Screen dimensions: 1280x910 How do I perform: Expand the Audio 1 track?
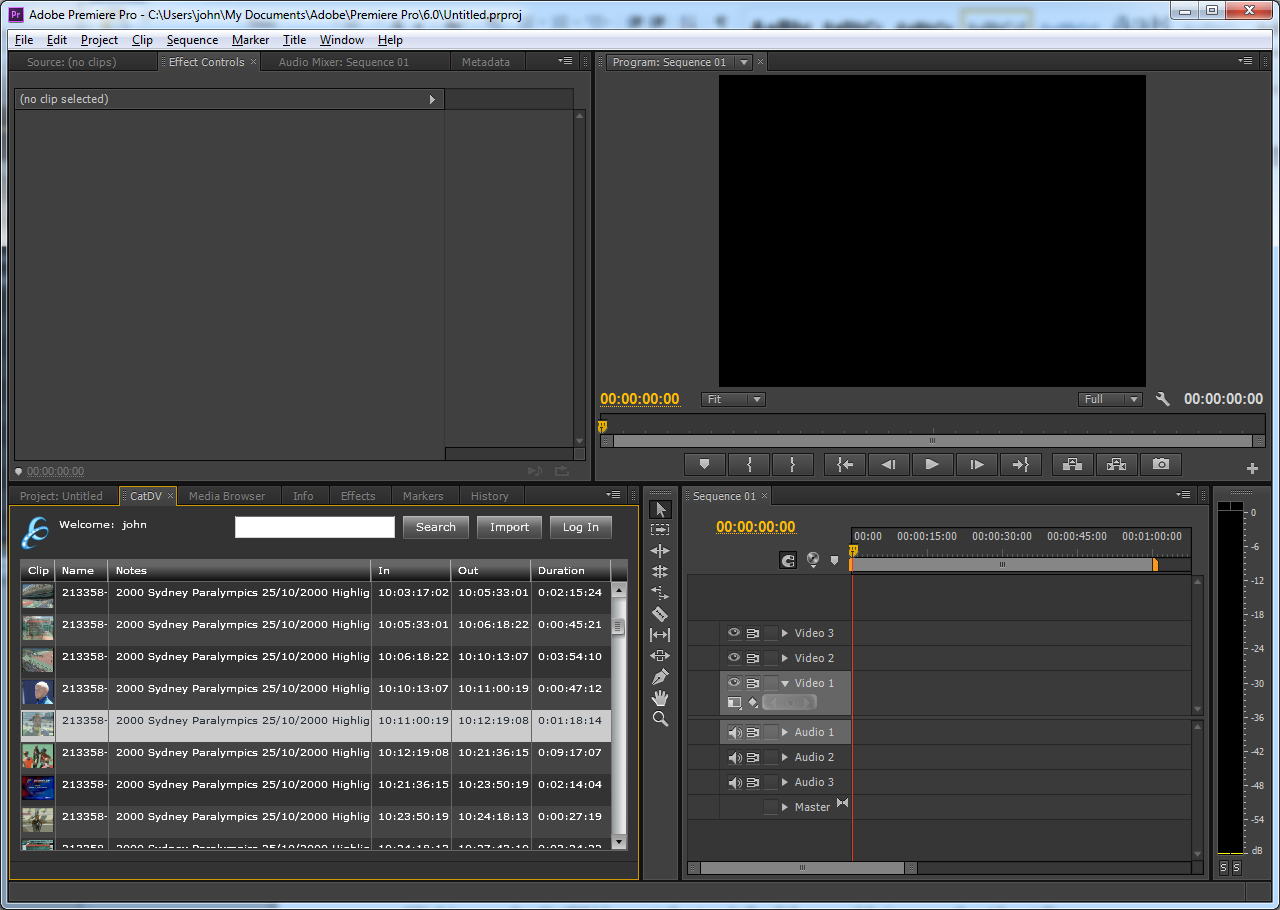pyautogui.click(x=785, y=732)
